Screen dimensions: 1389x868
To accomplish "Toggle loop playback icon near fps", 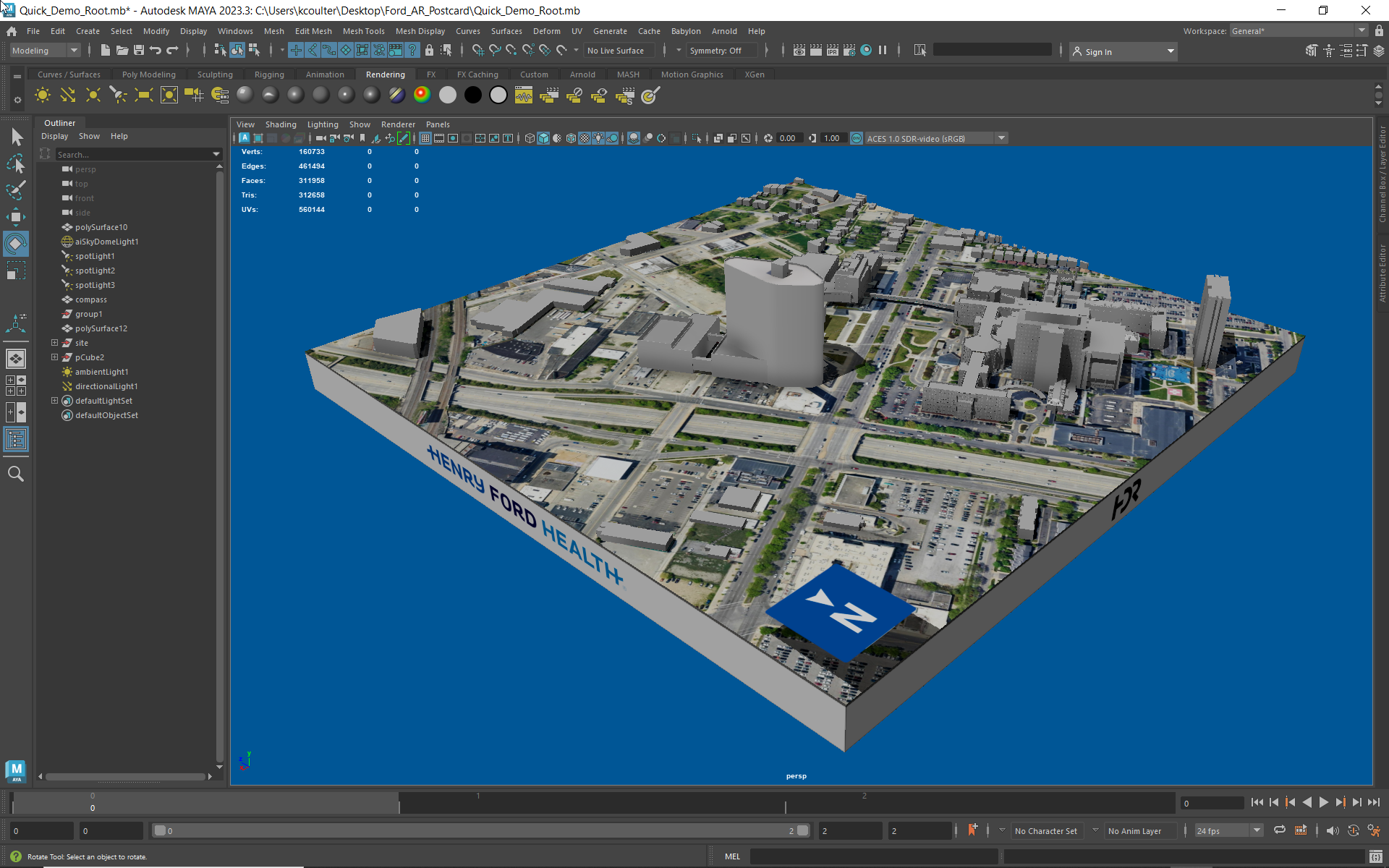I will click(1280, 831).
